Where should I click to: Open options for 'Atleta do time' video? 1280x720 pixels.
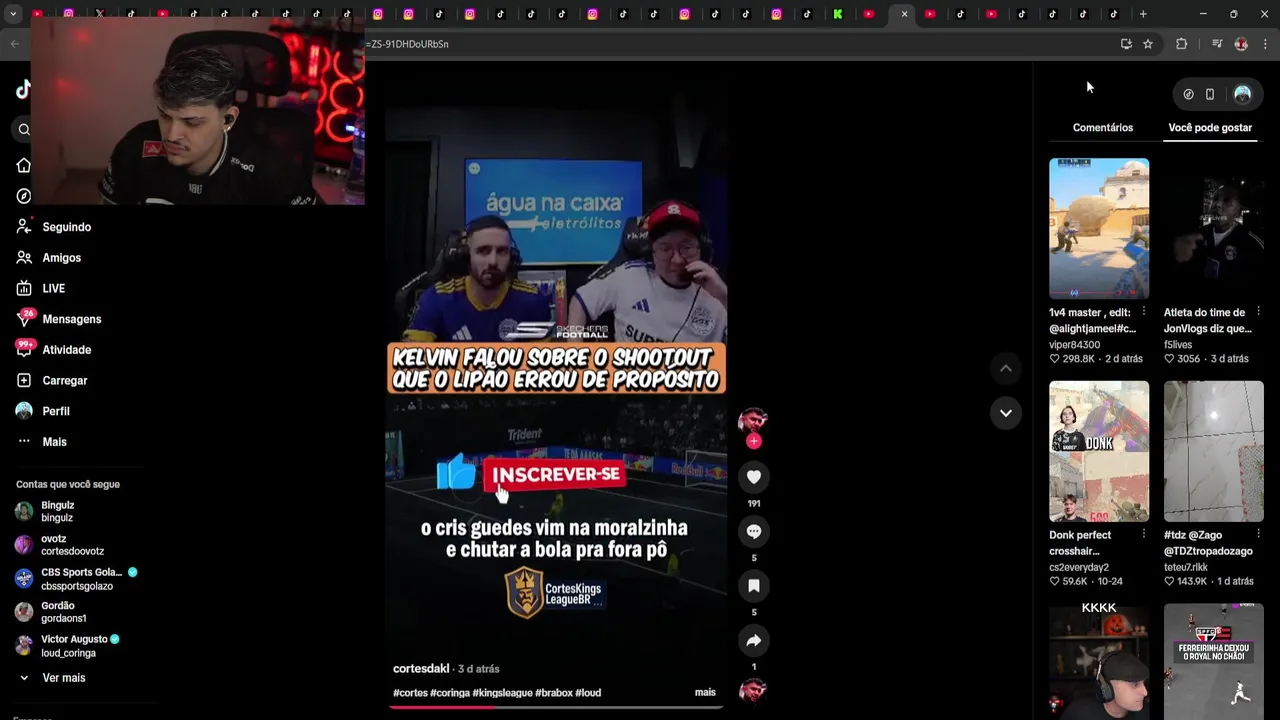(1258, 312)
